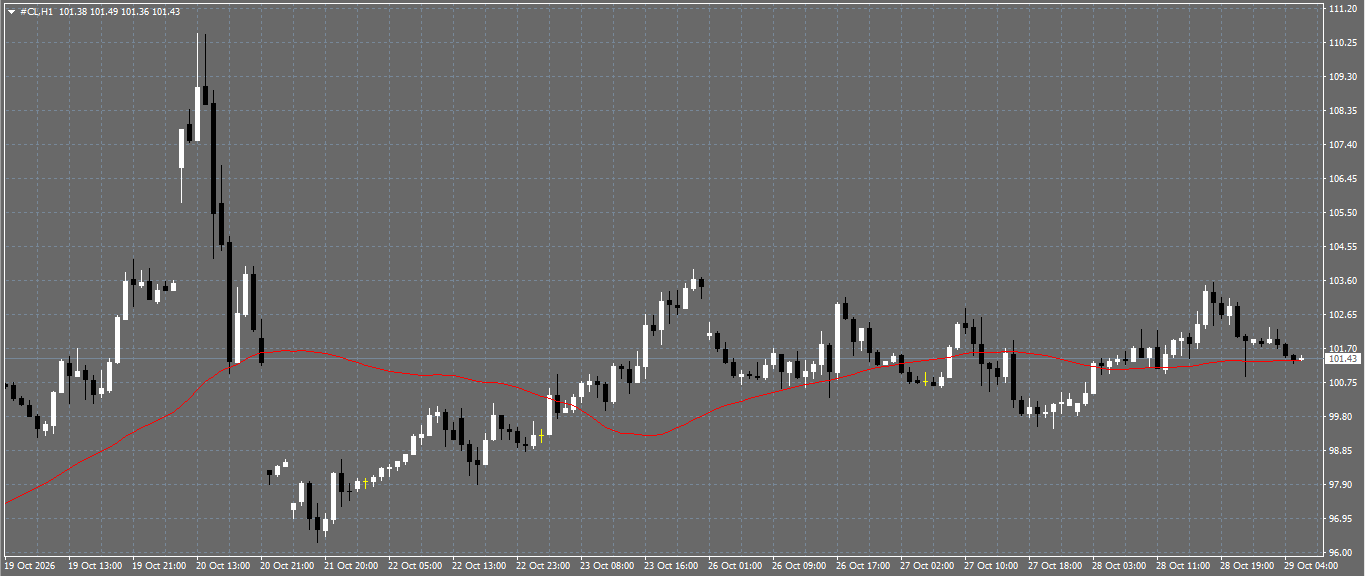
Task: Click the 111.20 price scale label
Action: tap(1342, 8)
